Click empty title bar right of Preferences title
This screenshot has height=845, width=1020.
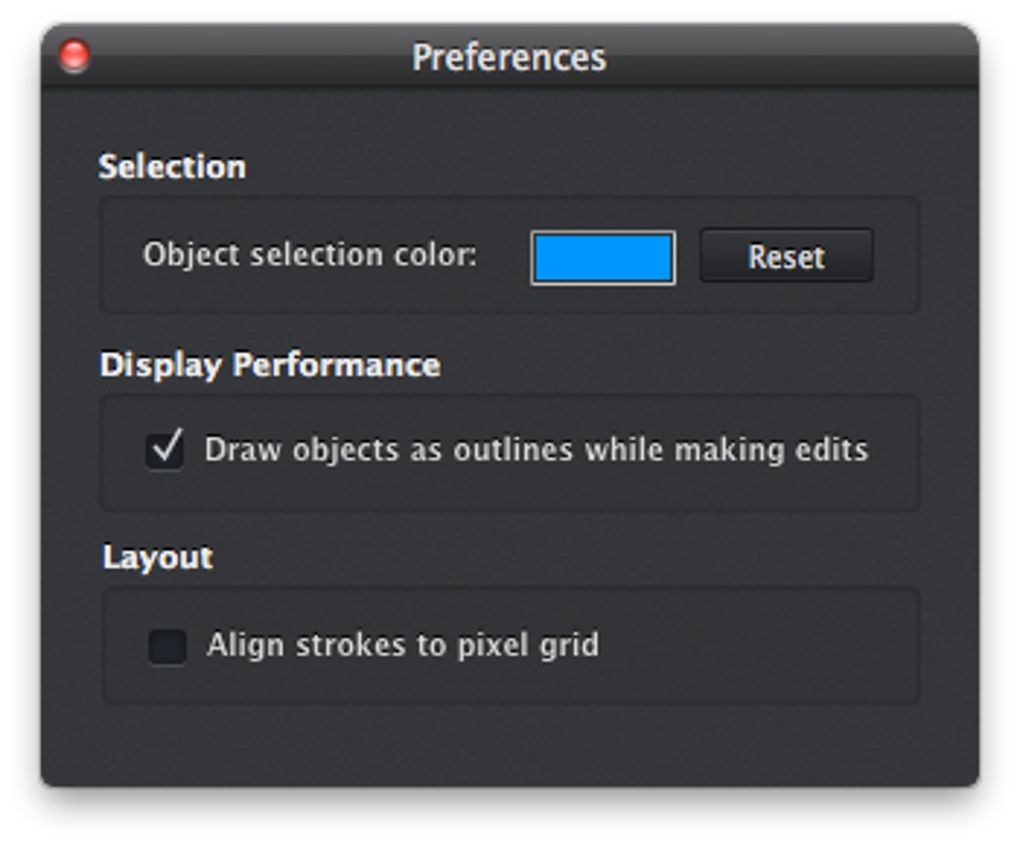tap(790, 57)
